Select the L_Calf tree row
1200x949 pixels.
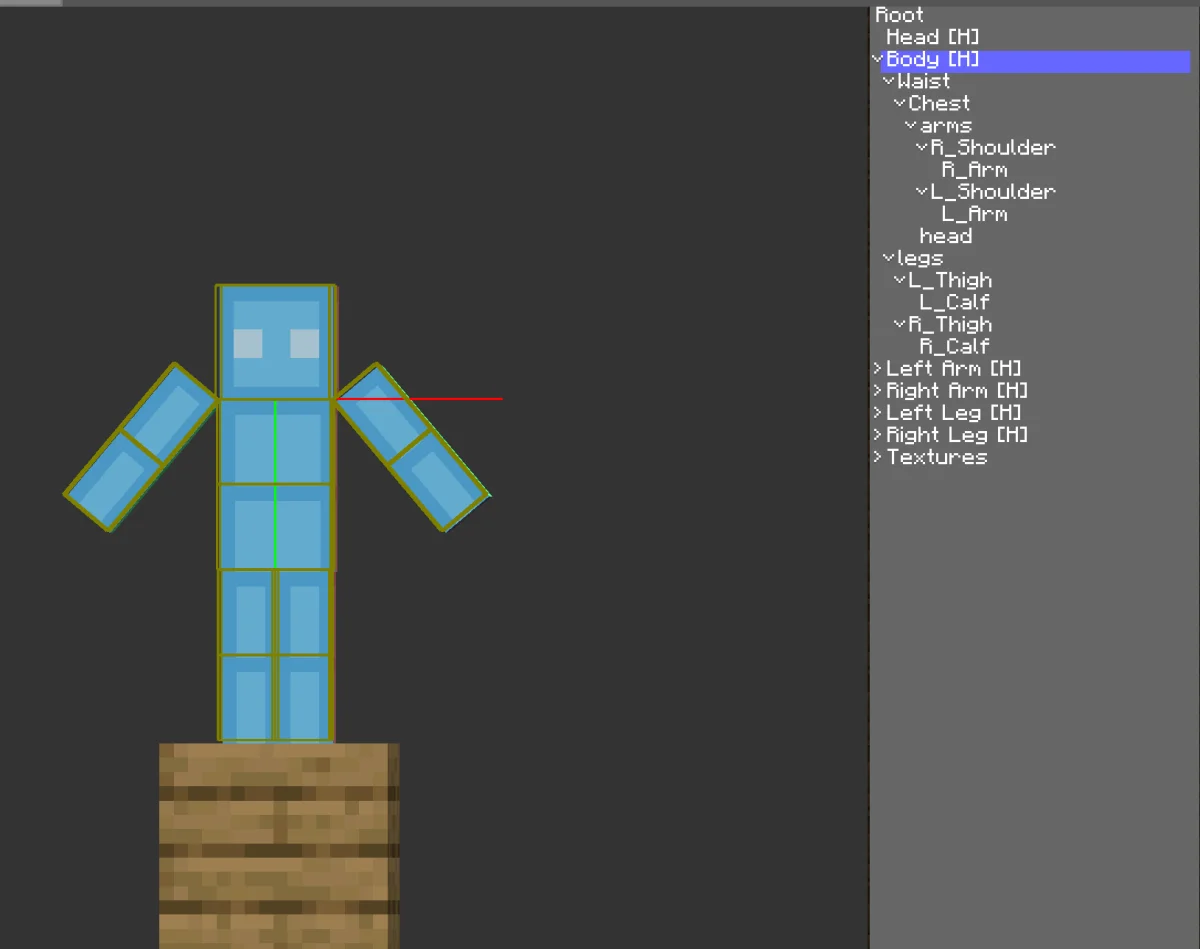(955, 302)
